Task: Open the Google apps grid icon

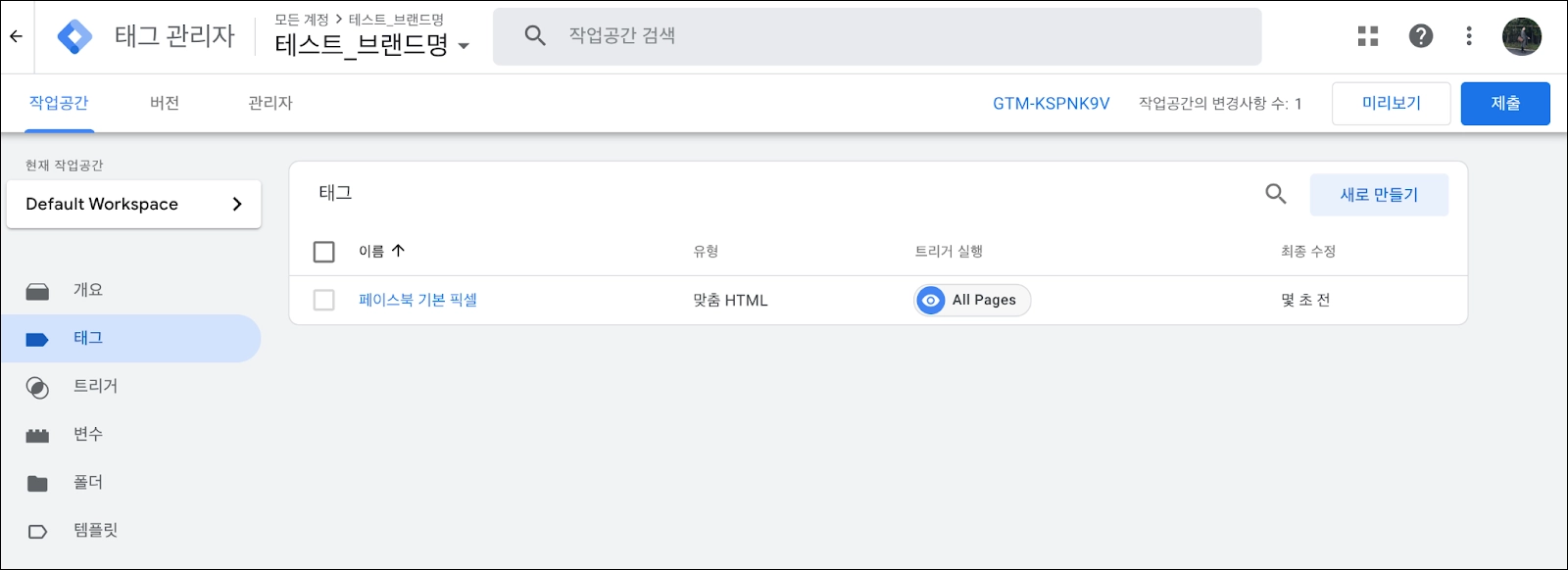Action: click(1368, 36)
